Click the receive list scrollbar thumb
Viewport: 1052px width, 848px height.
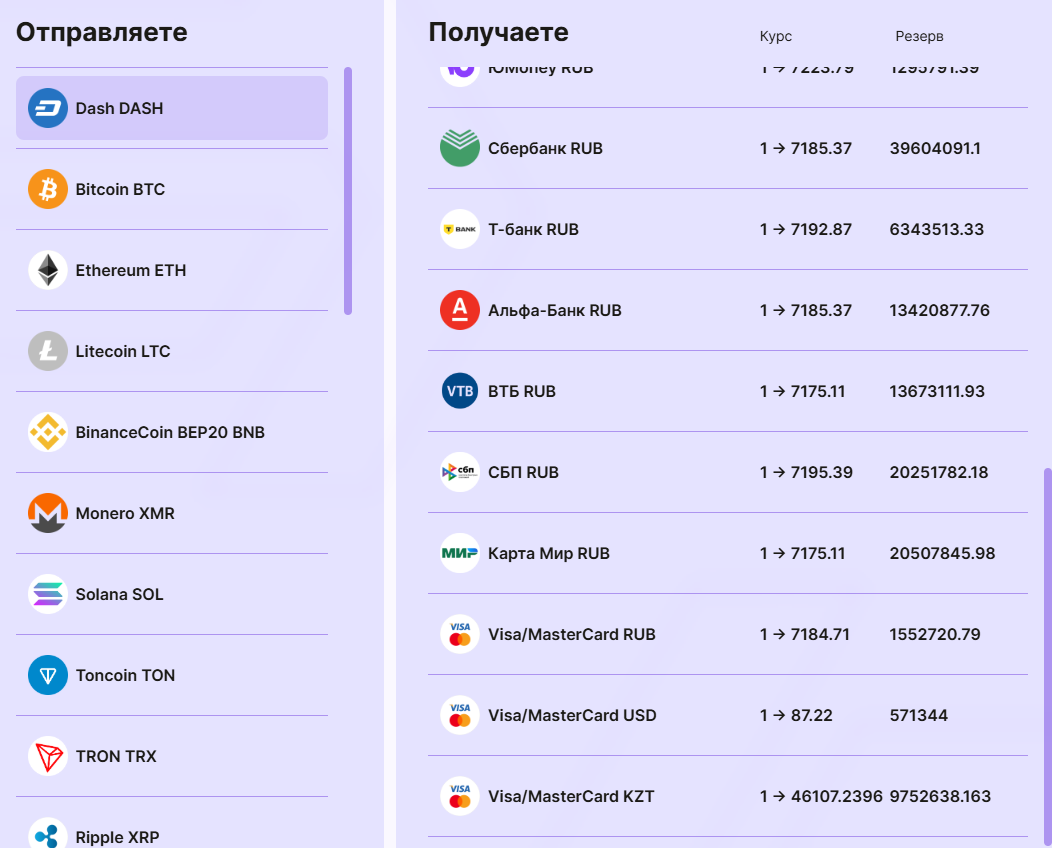[x=1047, y=650]
